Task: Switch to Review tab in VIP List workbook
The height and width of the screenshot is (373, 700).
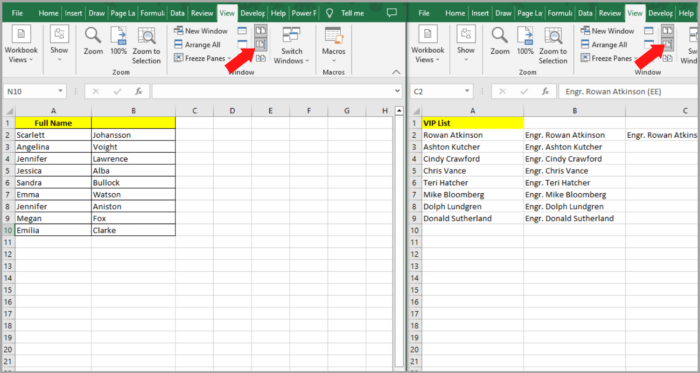Action: click(x=610, y=13)
